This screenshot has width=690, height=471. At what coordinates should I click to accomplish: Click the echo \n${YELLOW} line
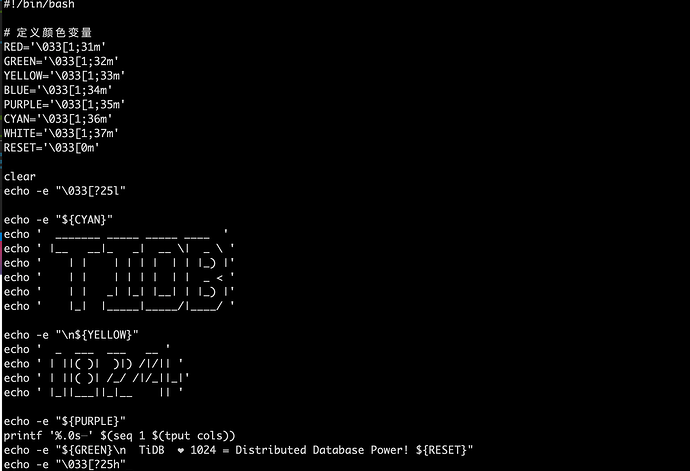pos(71,335)
